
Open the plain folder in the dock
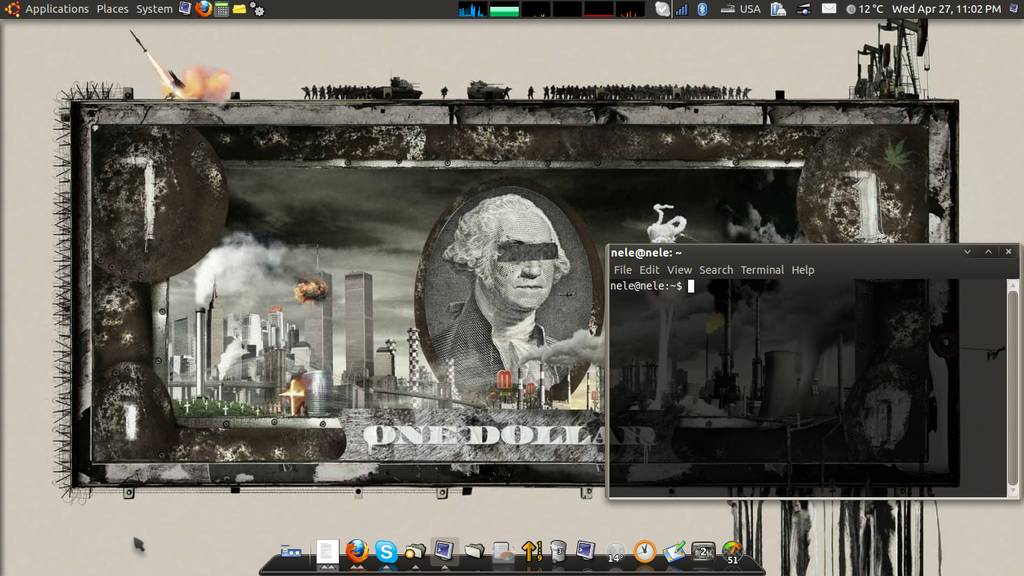tap(474, 552)
